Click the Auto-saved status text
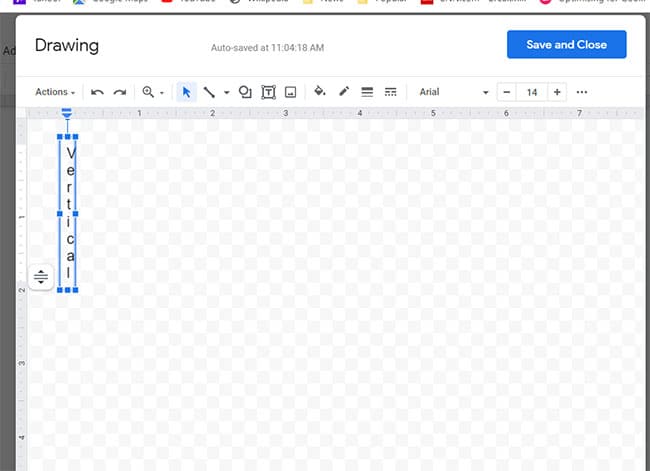 [x=267, y=48]
